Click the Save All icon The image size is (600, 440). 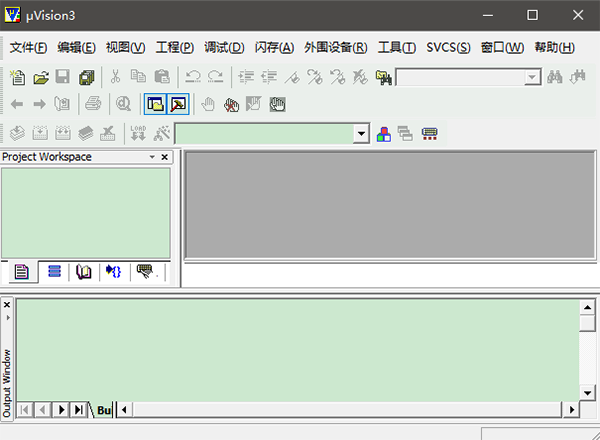[x=87, y=77]
